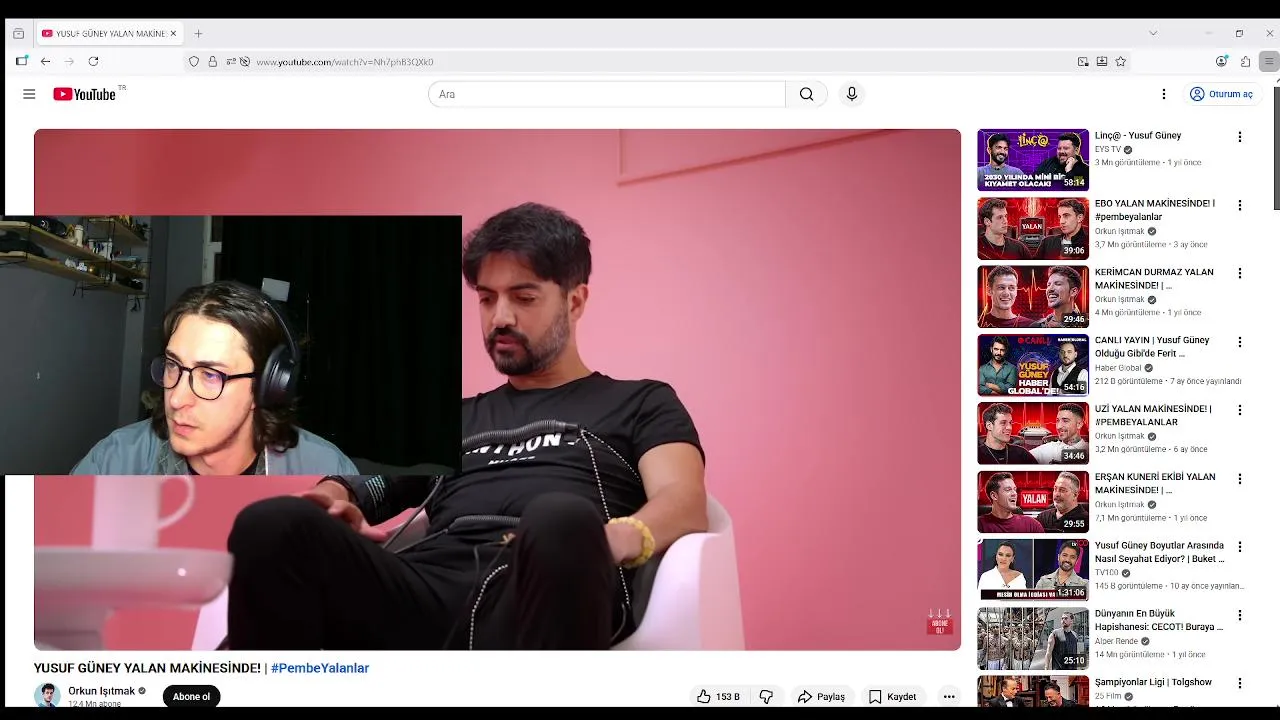Open YouTube settings three-dot menu
The width and height of the screenshot is (1280, 720).
point(1163,94)
